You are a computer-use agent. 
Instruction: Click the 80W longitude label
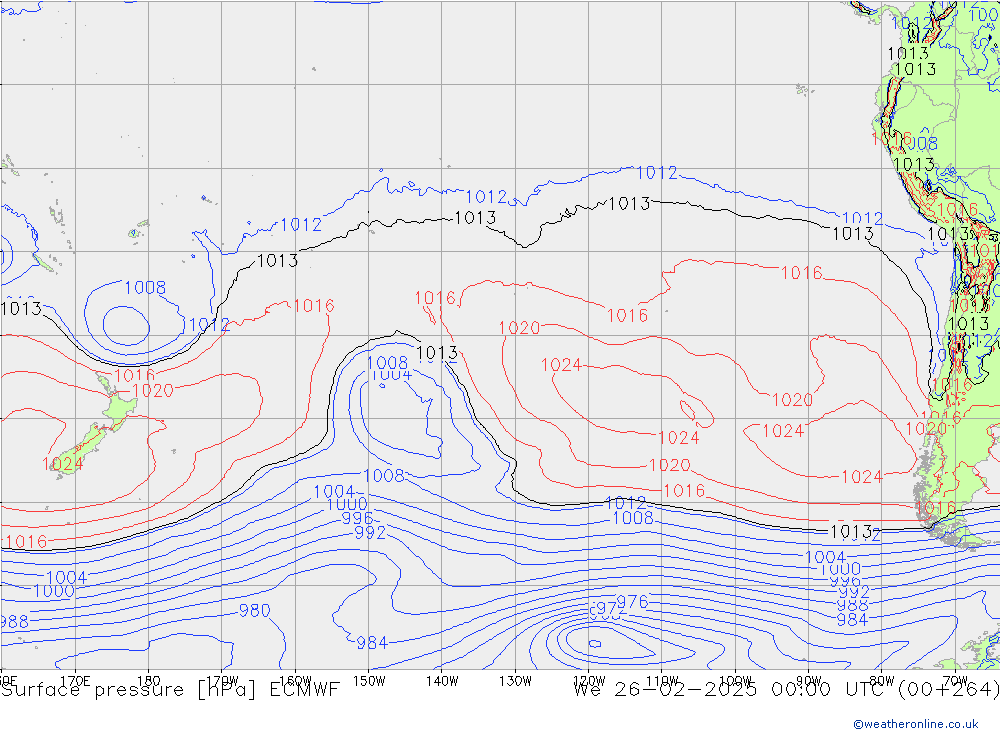(x=882, y=681)
